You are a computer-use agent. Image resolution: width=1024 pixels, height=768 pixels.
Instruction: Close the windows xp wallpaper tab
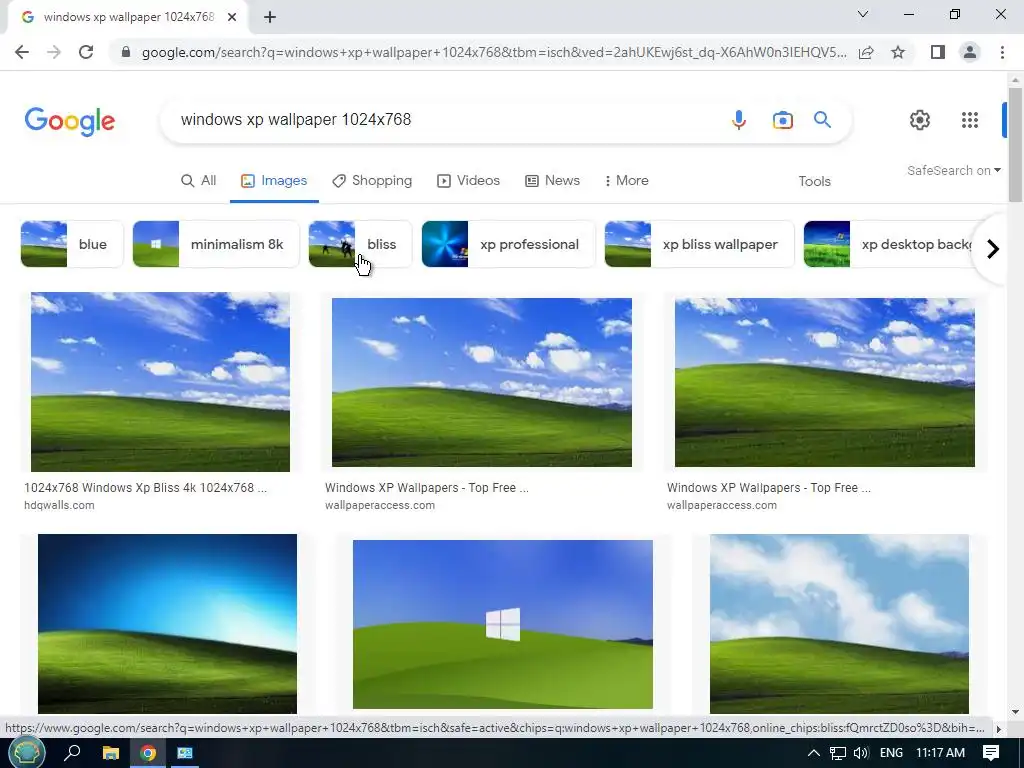pos(232,17)
